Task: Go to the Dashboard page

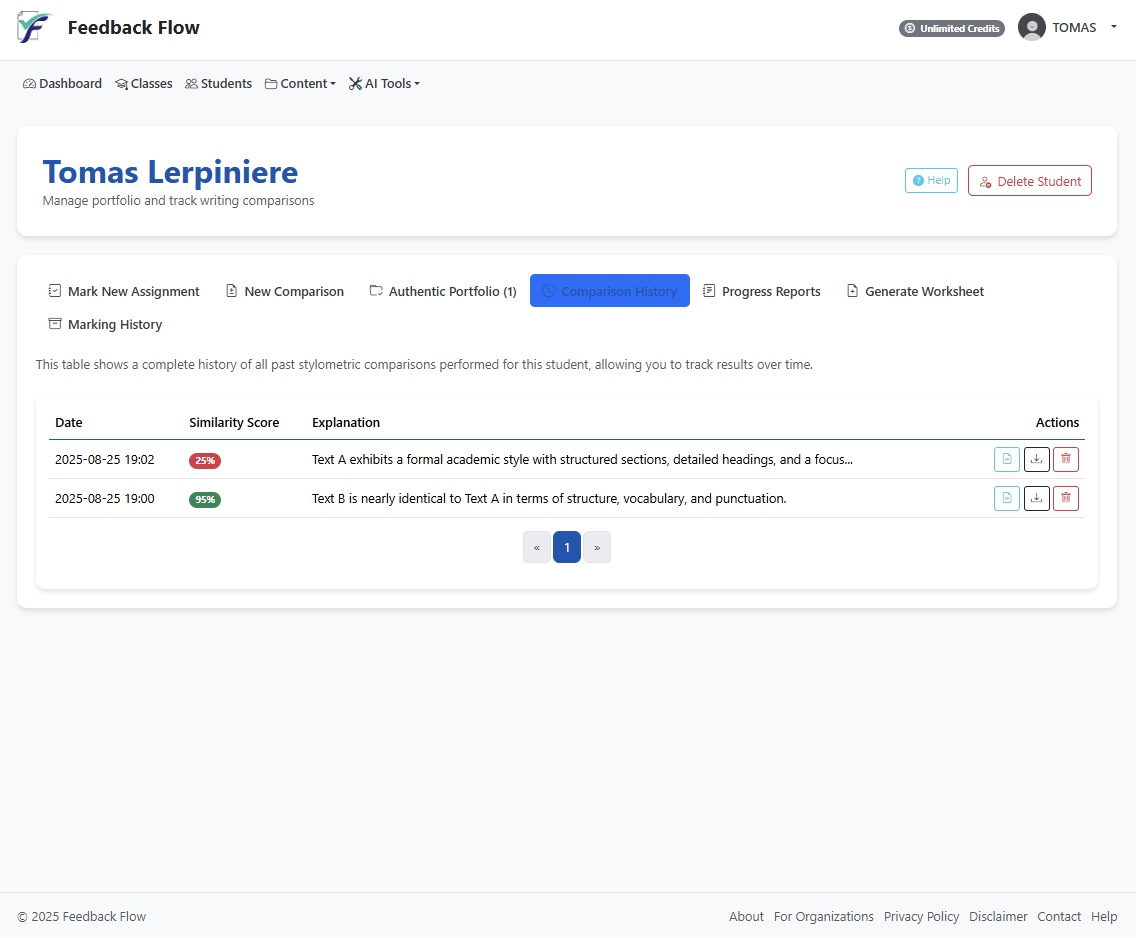Action: point(62,84)
